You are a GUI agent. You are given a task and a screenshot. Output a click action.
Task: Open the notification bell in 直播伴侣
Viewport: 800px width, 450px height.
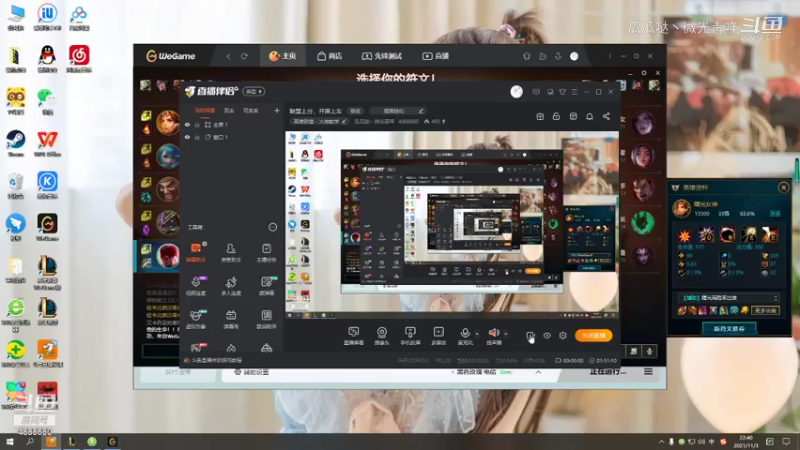pyautogui.click(x=589, y=116)
